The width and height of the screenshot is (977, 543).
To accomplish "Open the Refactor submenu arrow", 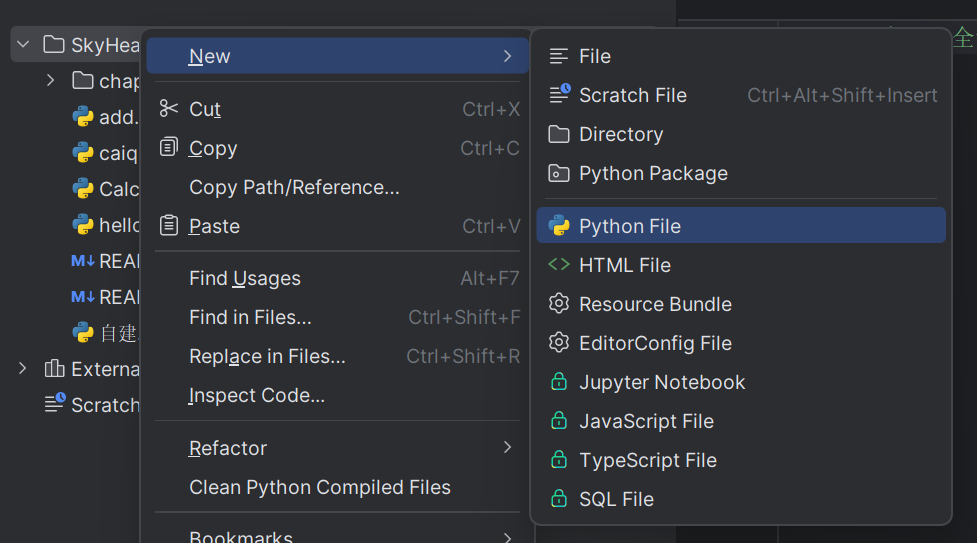I will click(507, 447).
